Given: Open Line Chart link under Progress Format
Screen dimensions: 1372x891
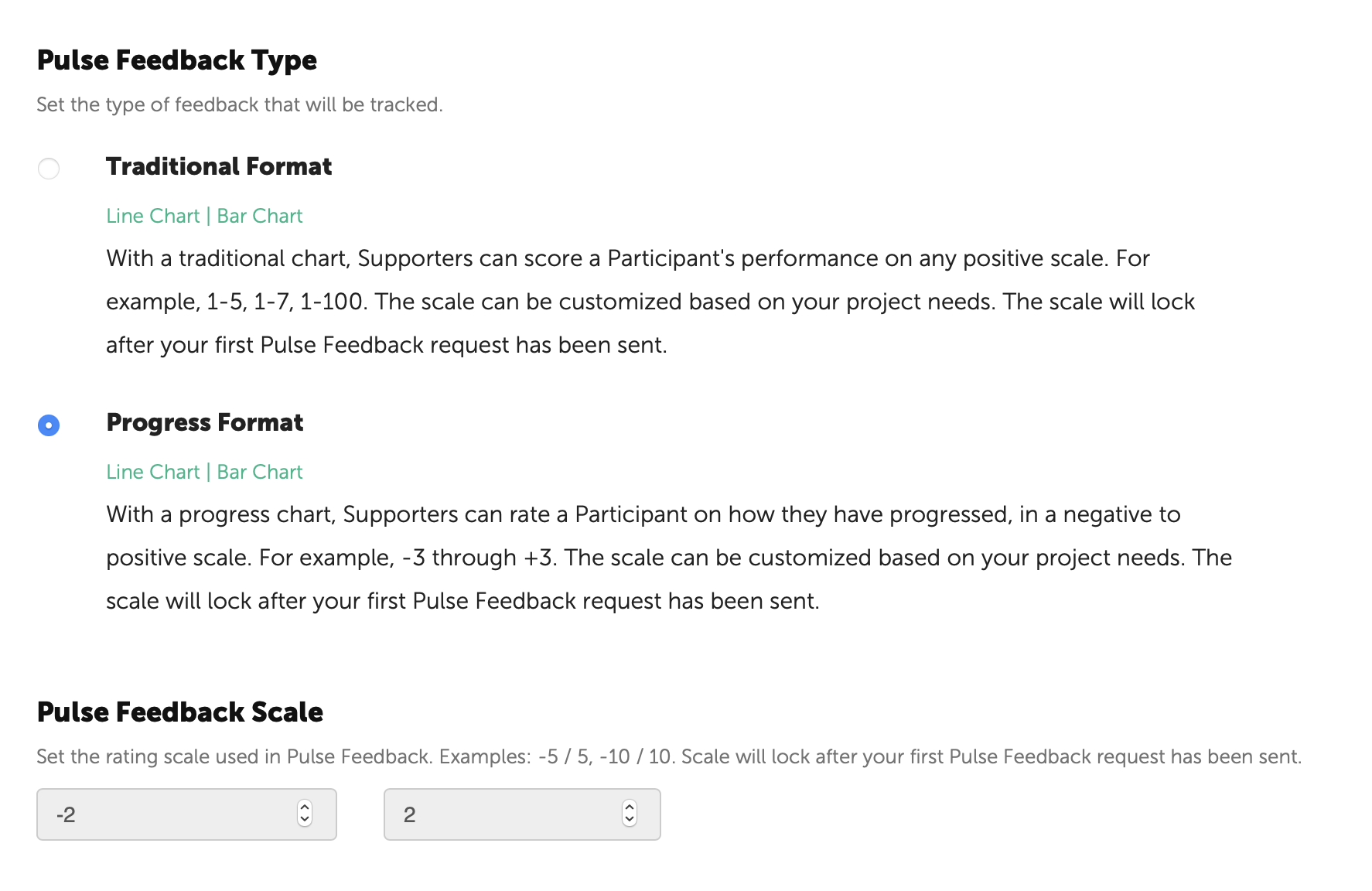Looking at the screenshot, I should tap(153, 472).
